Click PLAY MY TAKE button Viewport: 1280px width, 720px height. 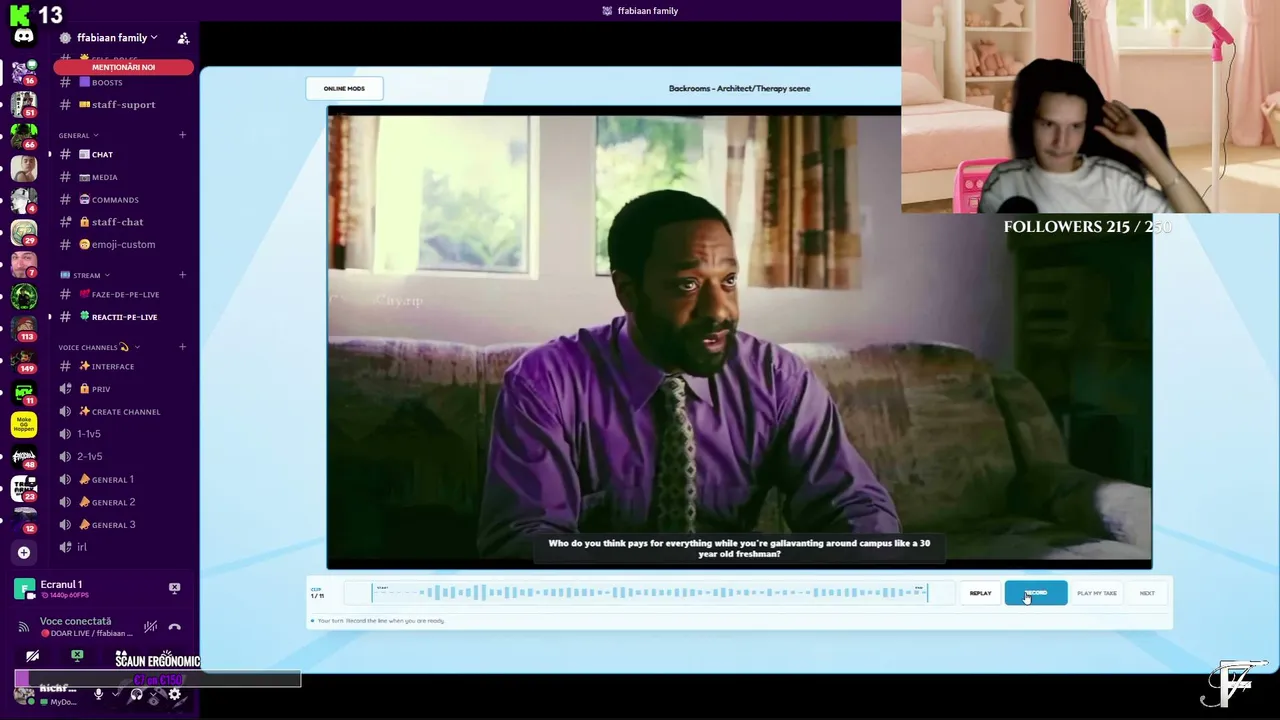[1097, 593]
